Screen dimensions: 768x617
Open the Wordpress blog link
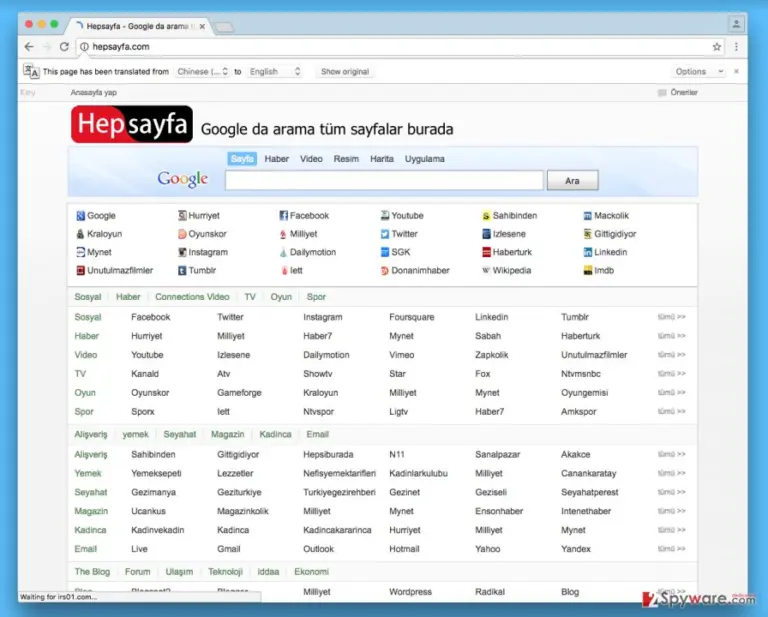[x=410, y=592]
